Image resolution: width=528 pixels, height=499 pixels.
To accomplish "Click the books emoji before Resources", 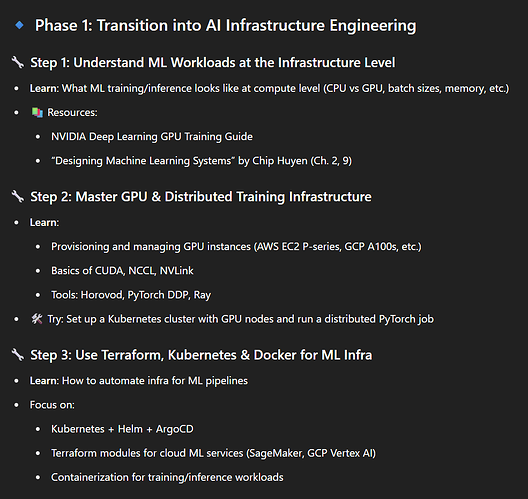I will [37, 112].
